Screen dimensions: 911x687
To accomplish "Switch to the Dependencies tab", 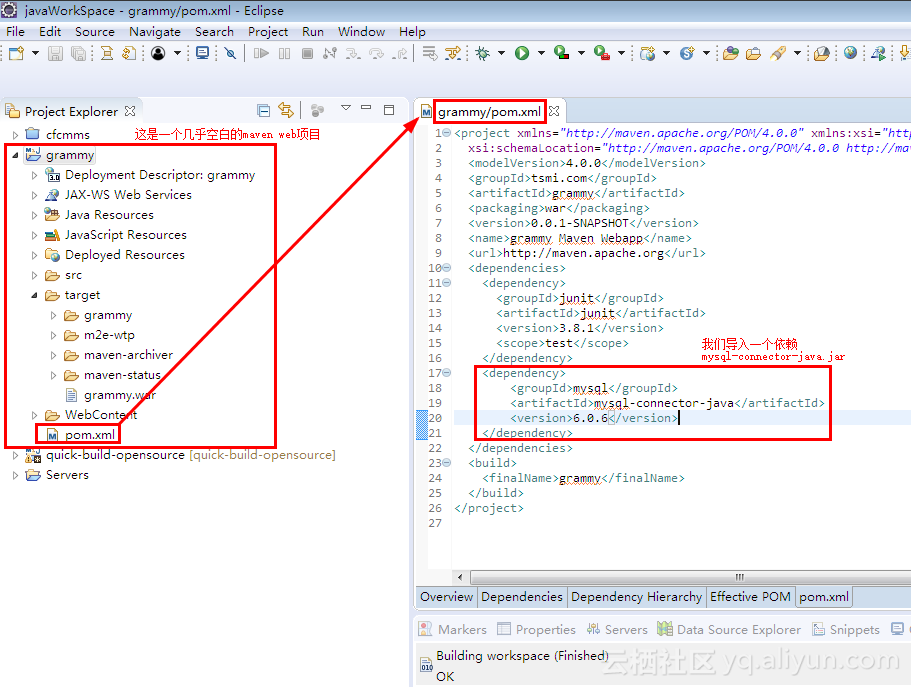I will (522, 597).
